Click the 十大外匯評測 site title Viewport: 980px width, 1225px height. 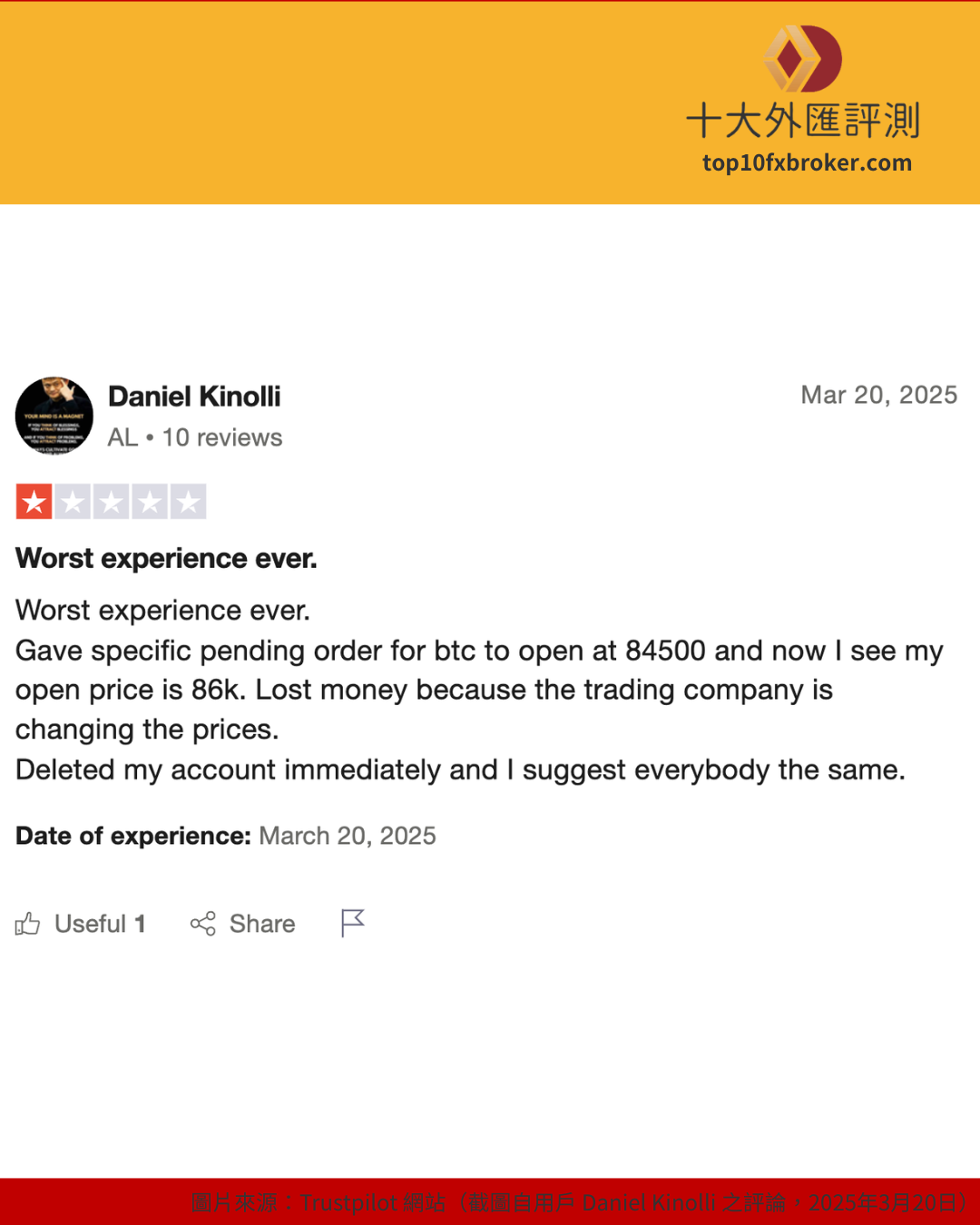(803, 121)
